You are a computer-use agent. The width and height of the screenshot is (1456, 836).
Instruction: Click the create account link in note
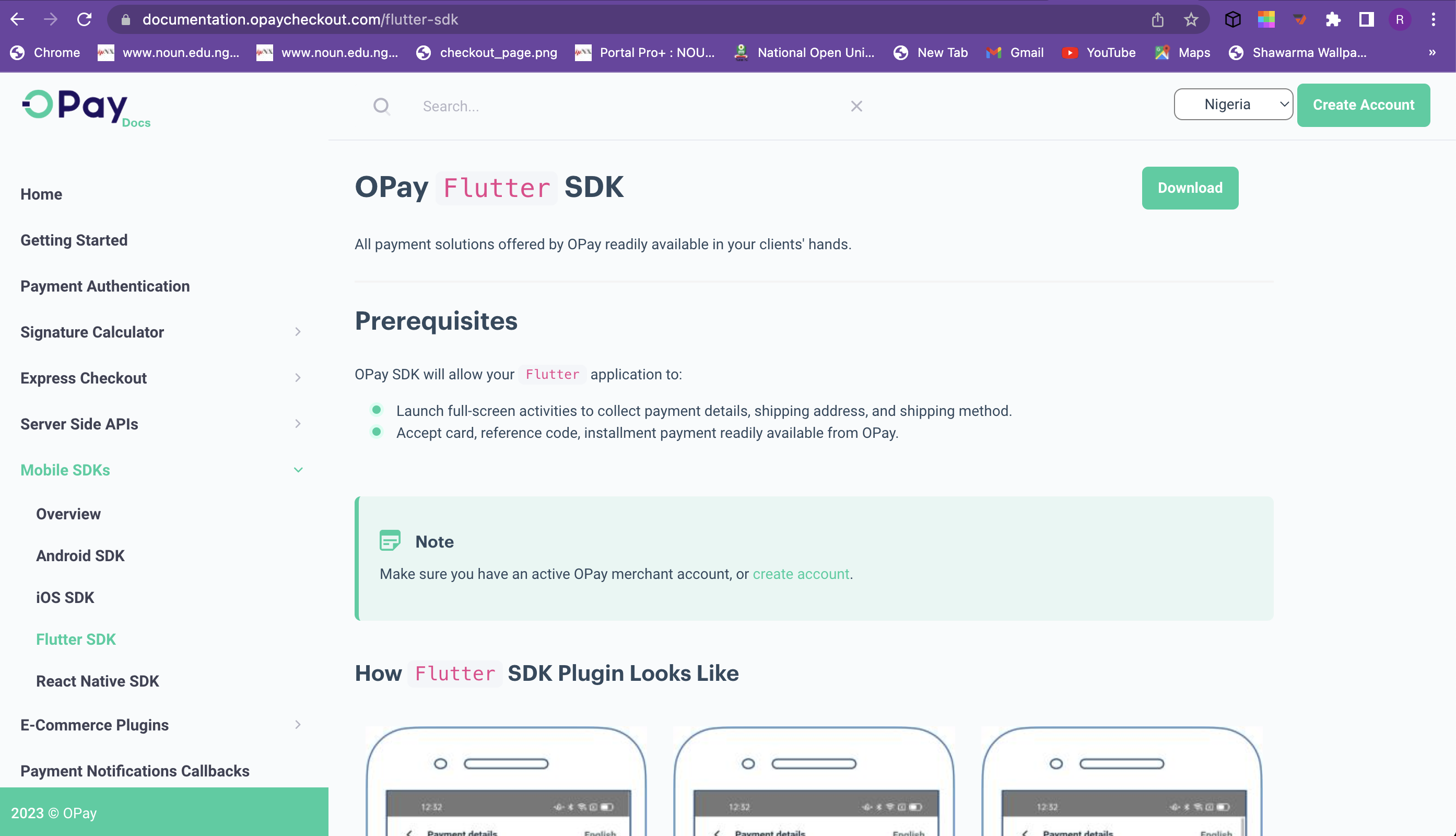801,574
